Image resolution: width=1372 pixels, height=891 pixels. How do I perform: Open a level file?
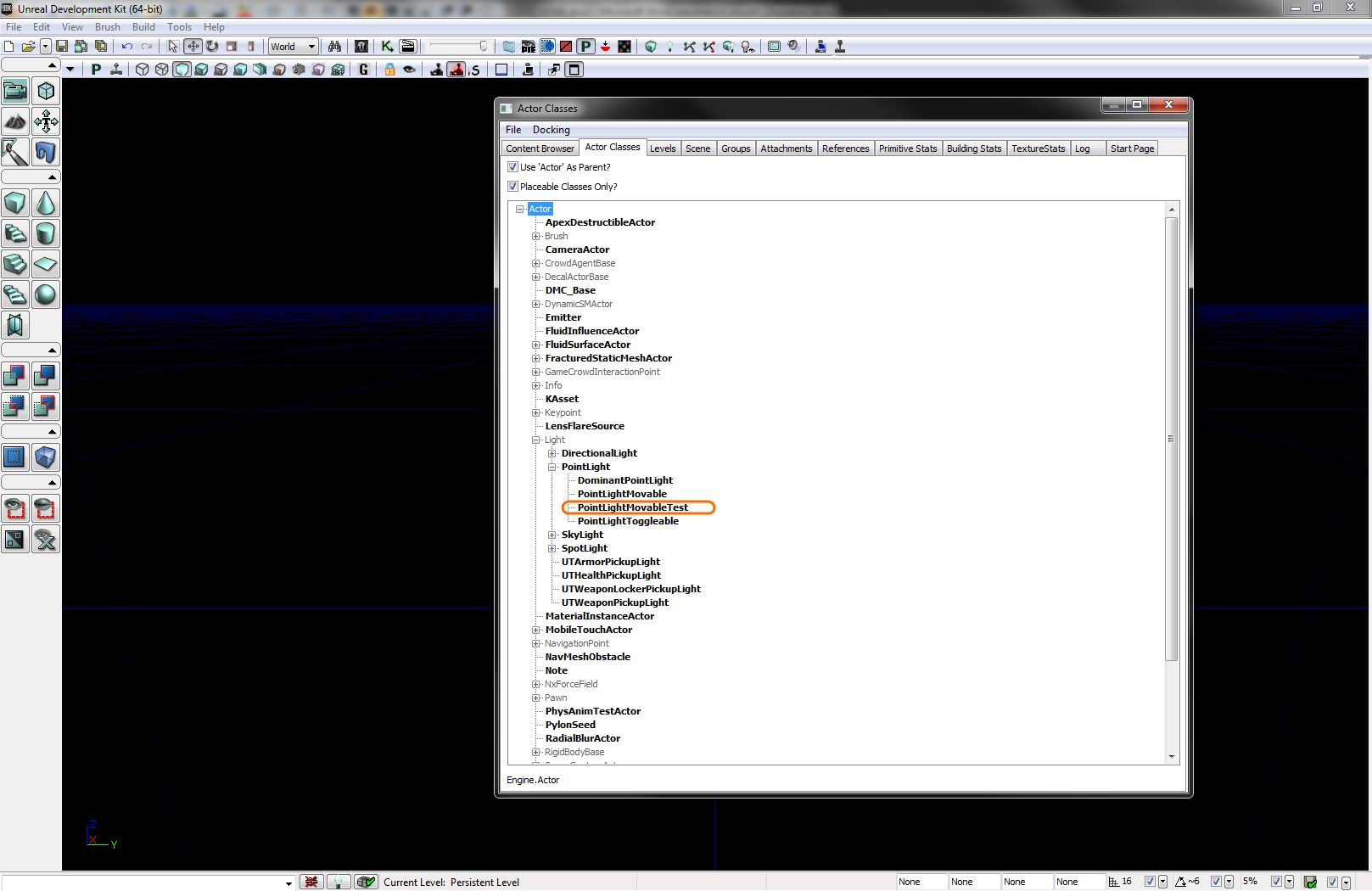(28, 47)
